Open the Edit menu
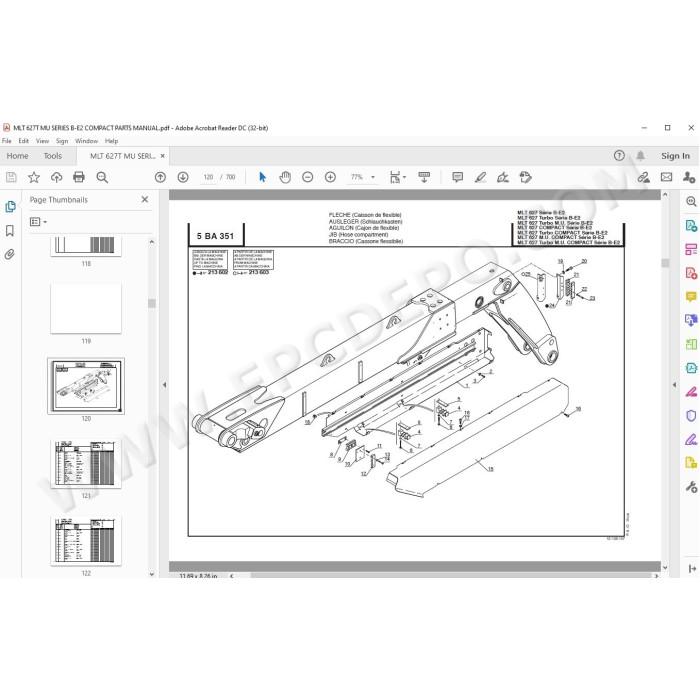The width and height of the screenshot is (700, 700). point(24,141)
